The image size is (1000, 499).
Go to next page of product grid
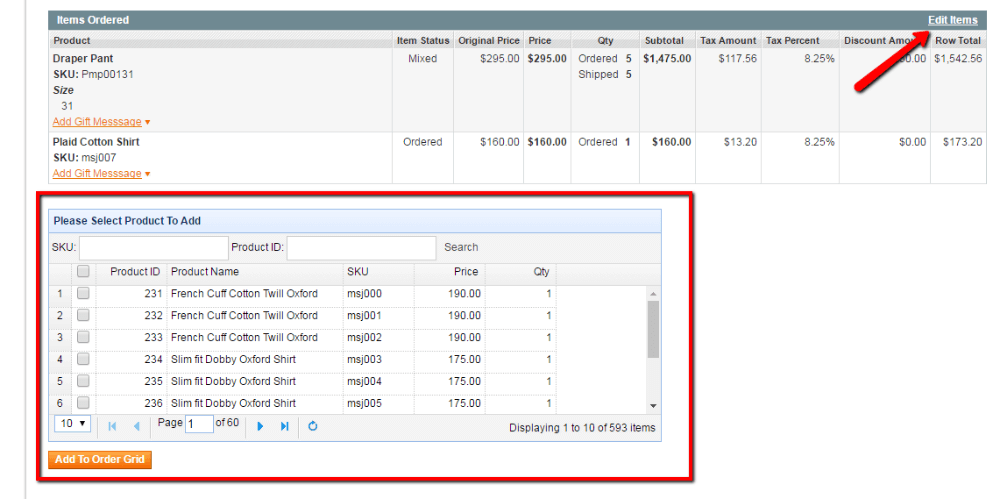[x=260, y=426]
